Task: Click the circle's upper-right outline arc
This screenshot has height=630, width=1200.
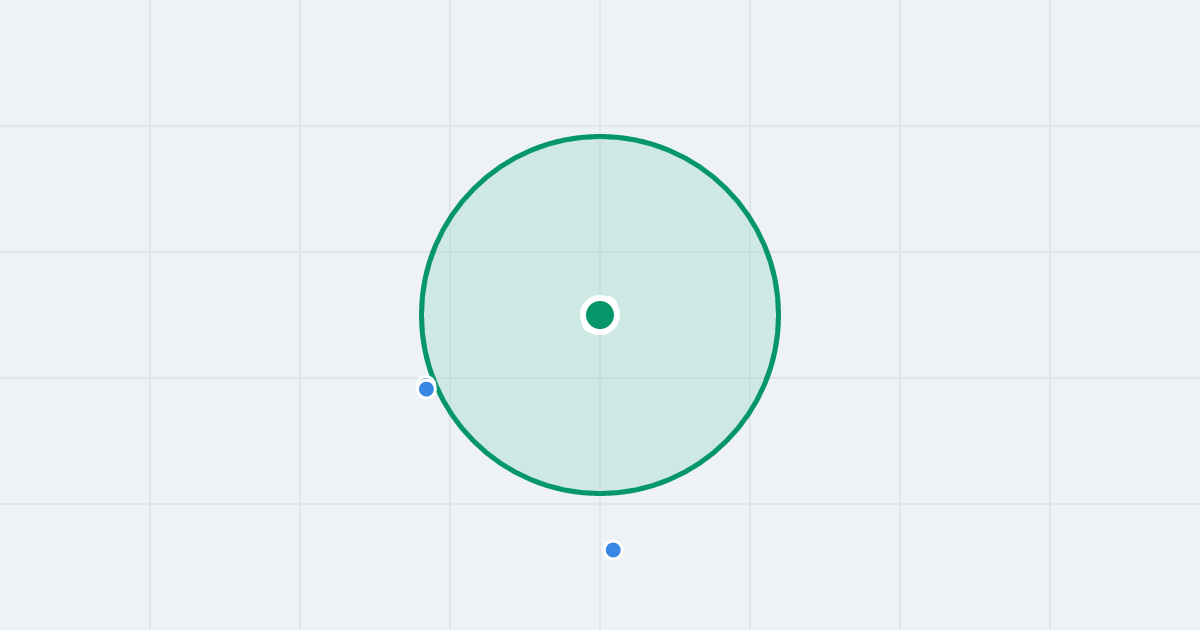Action: click(x=726, y=189)
